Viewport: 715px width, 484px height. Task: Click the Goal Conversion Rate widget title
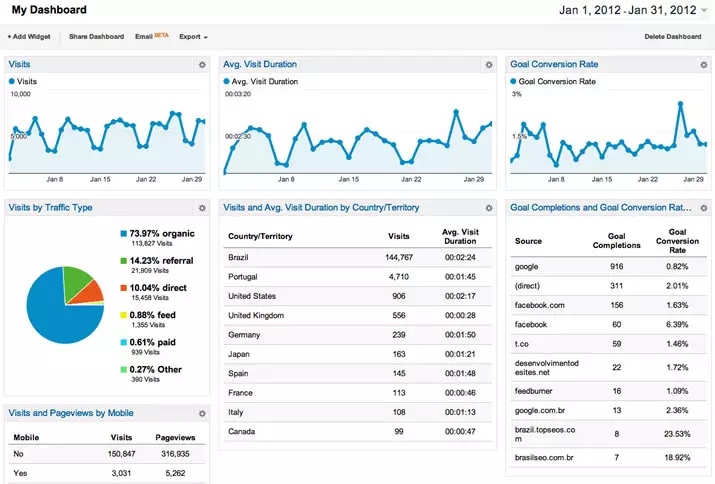point(553,65)
